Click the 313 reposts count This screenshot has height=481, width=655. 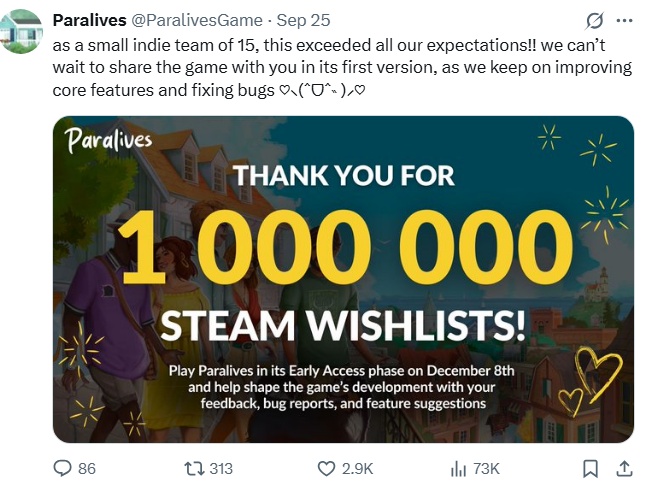(x=220, y=468)
